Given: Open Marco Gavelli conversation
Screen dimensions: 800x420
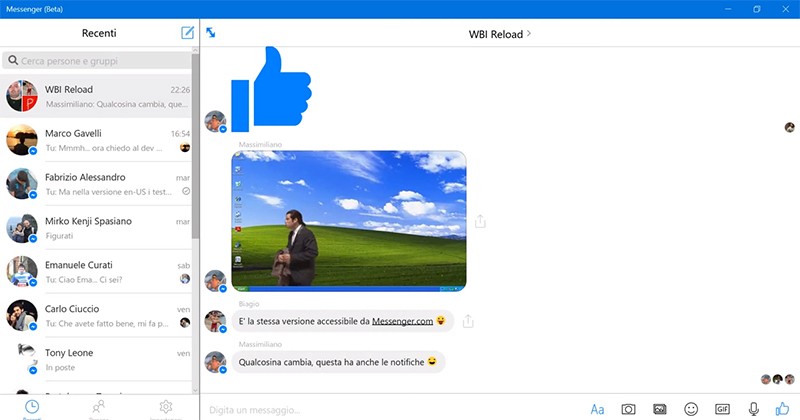Looking at the screenshot, I should (x=100, y=141).
